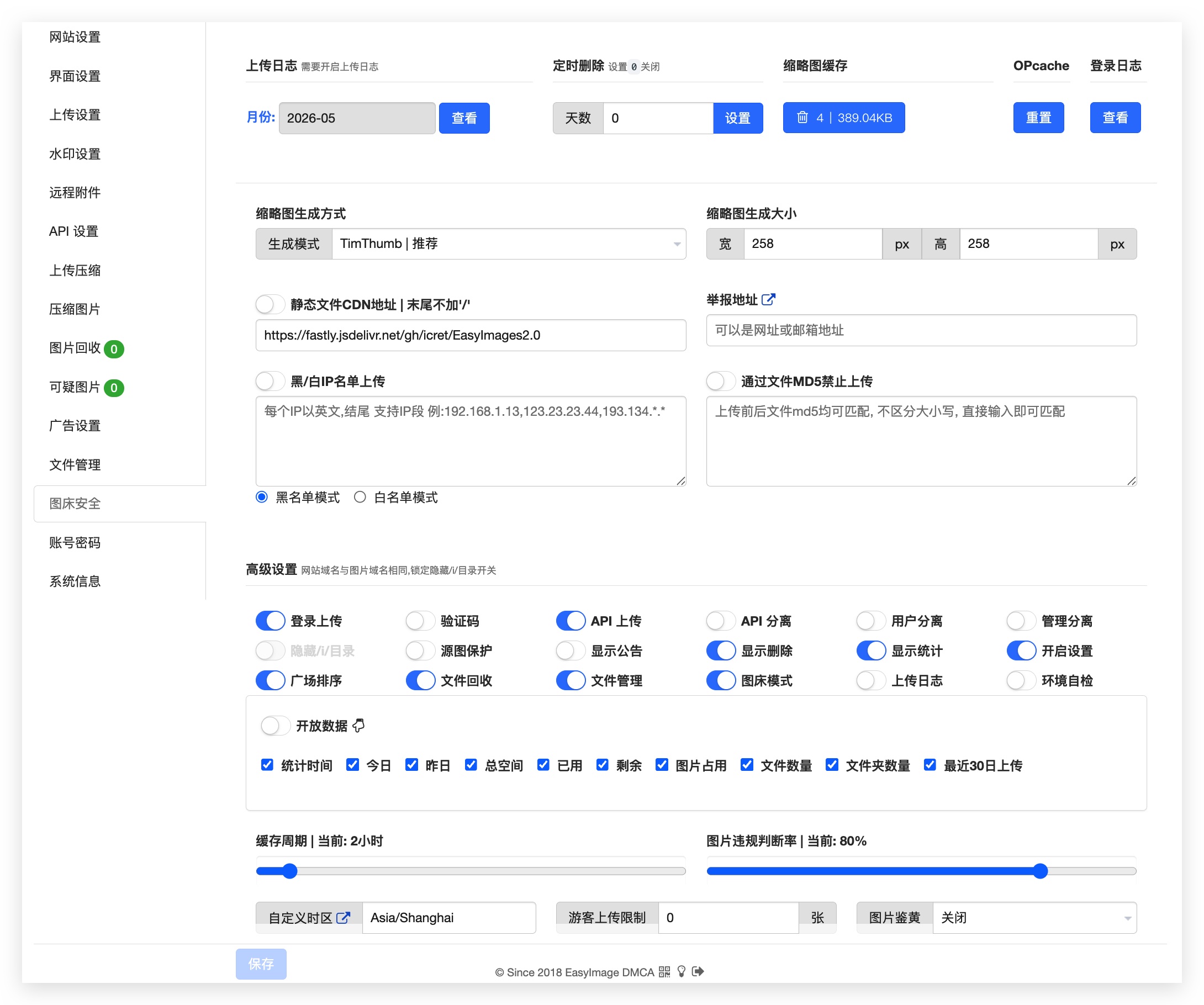Click the 天数 input field

[x=658, y=118]
